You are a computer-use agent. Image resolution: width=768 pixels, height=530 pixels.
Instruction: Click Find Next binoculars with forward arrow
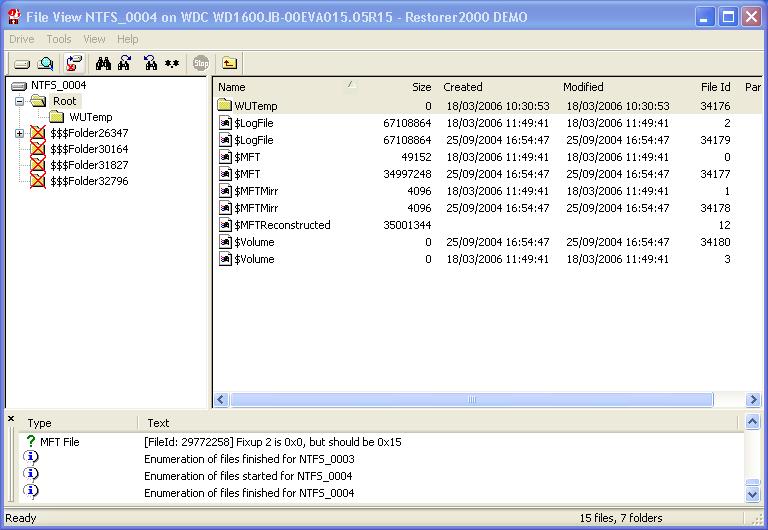pyautogui.click(x=124, y=63)
